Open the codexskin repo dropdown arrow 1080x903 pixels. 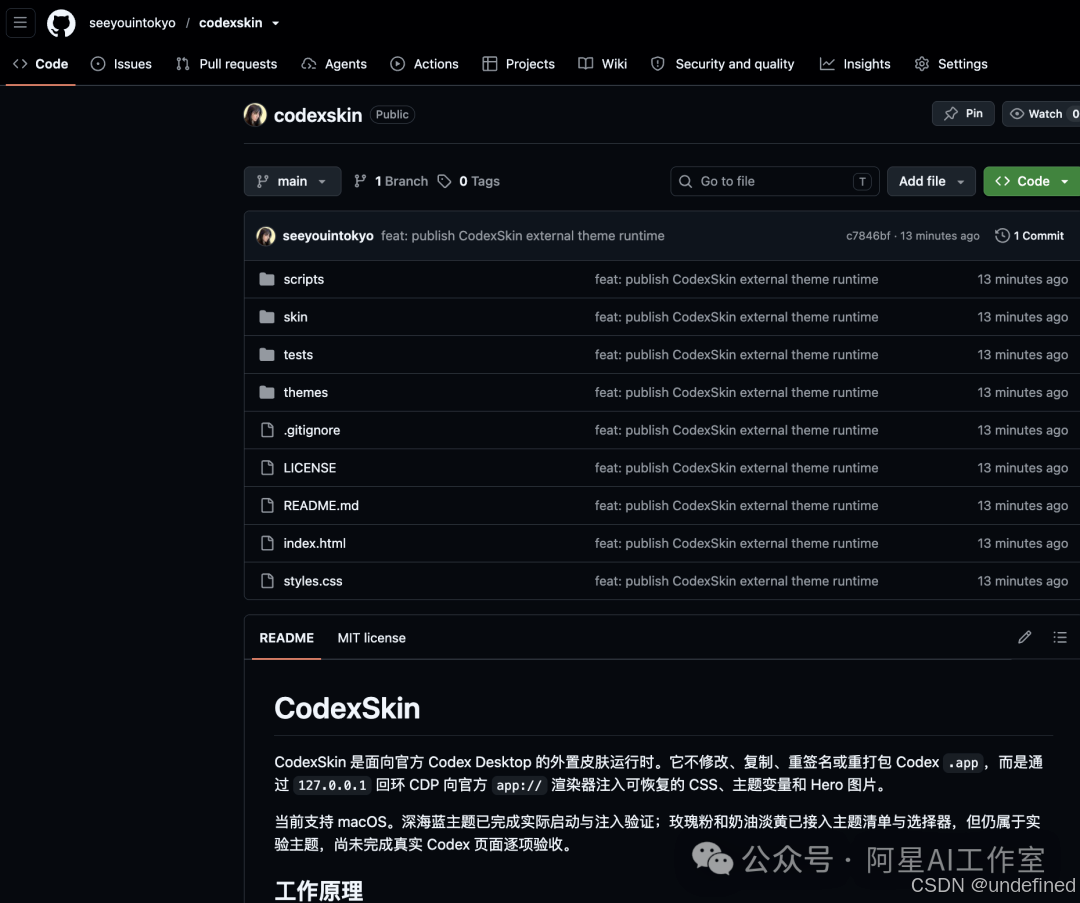click(x=276, y=23)
